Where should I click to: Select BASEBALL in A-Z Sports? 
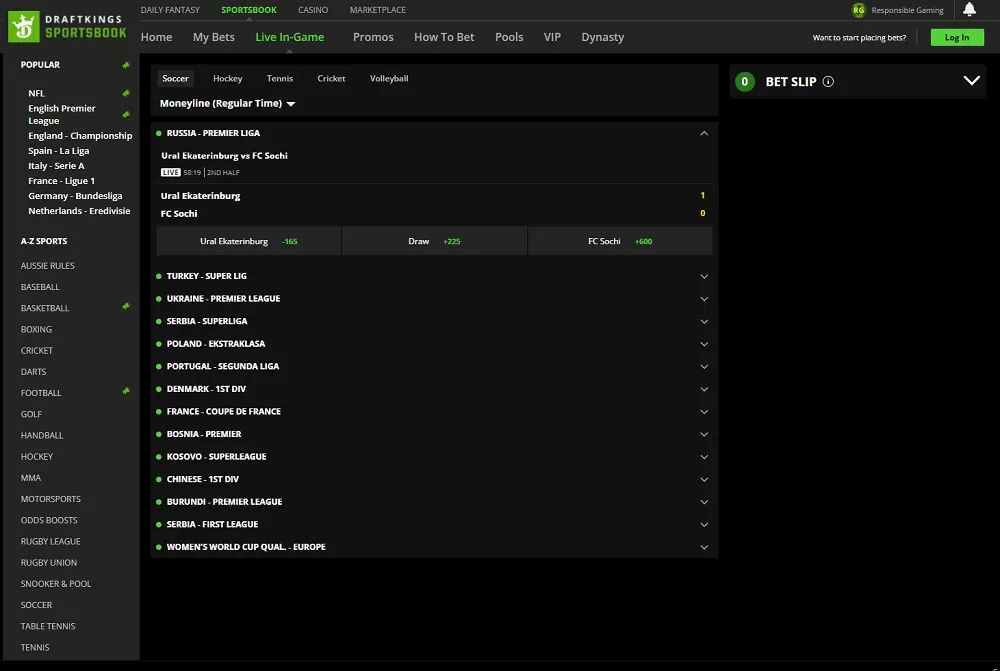[40, 287]
